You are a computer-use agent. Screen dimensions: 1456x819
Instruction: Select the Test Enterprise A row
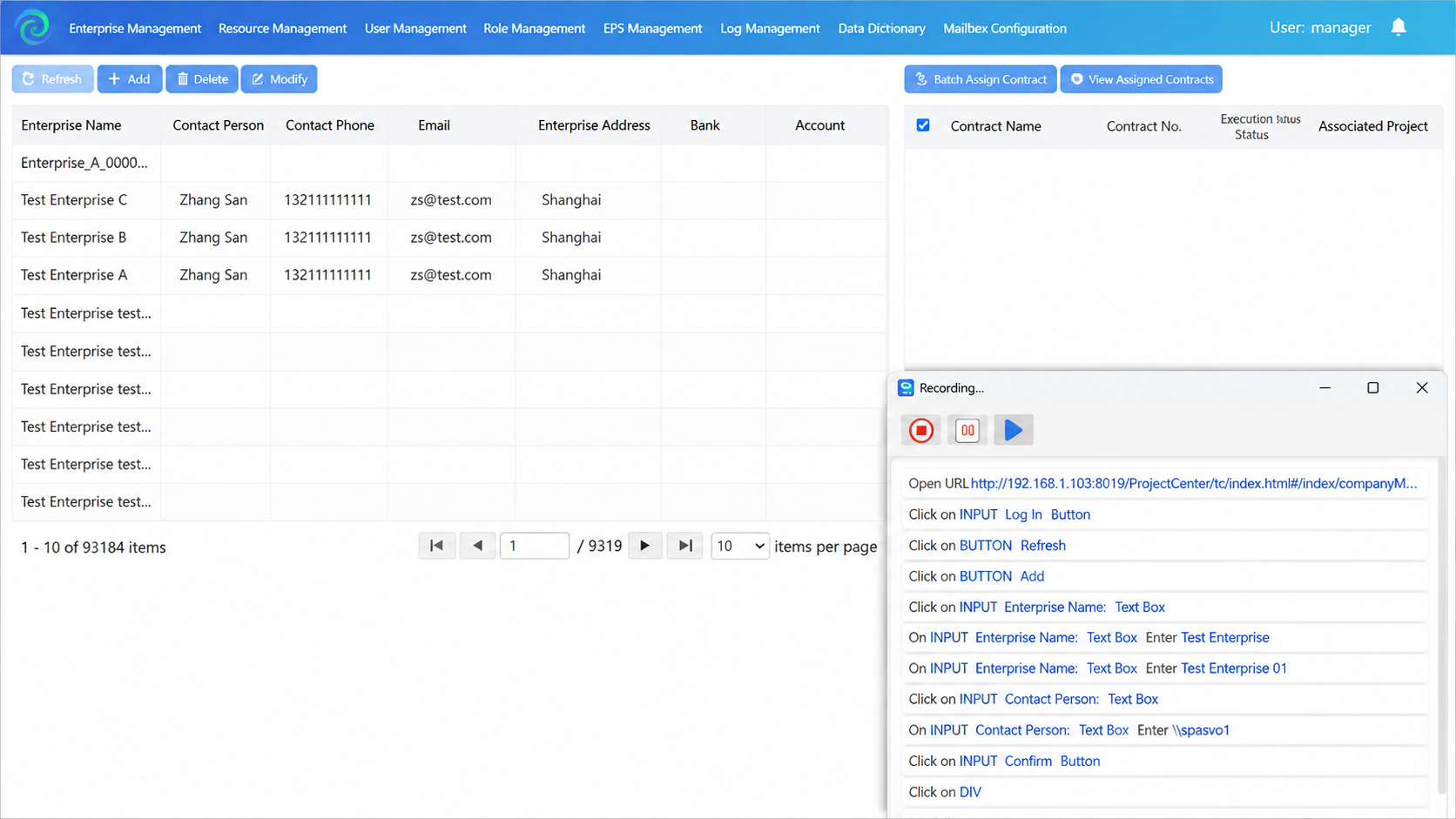tap(450, 275)
